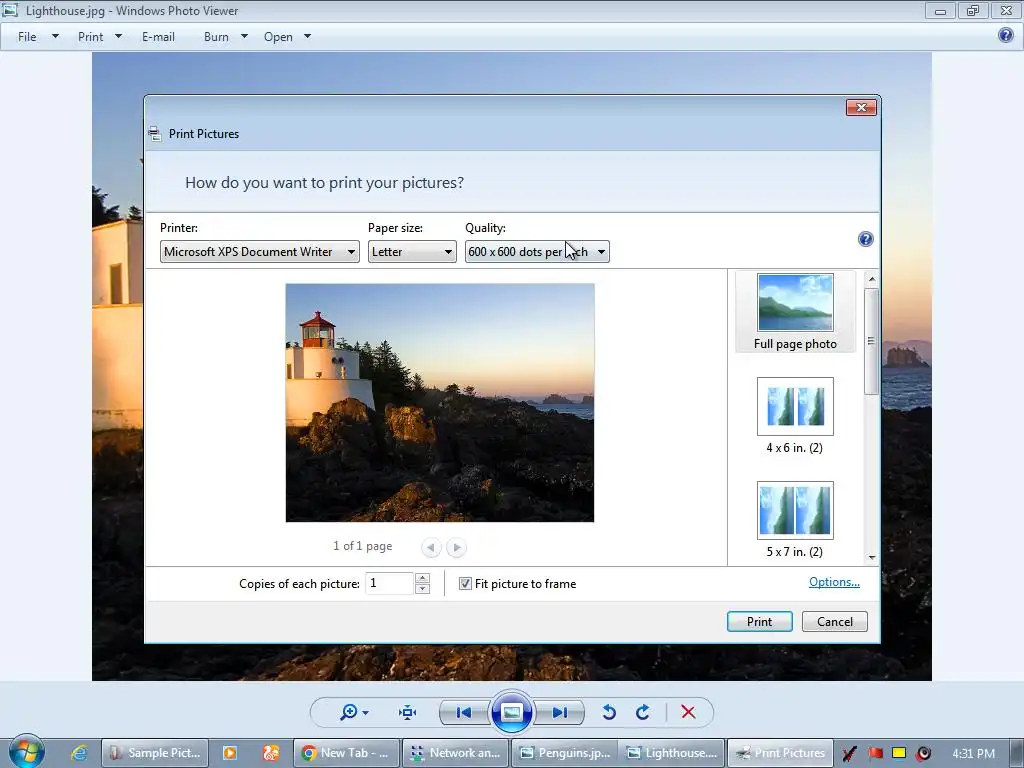The width and height of the screenshot is (1024, 768).
Task: Click the orange browser taskbar icon
Action: pos(271,753)
